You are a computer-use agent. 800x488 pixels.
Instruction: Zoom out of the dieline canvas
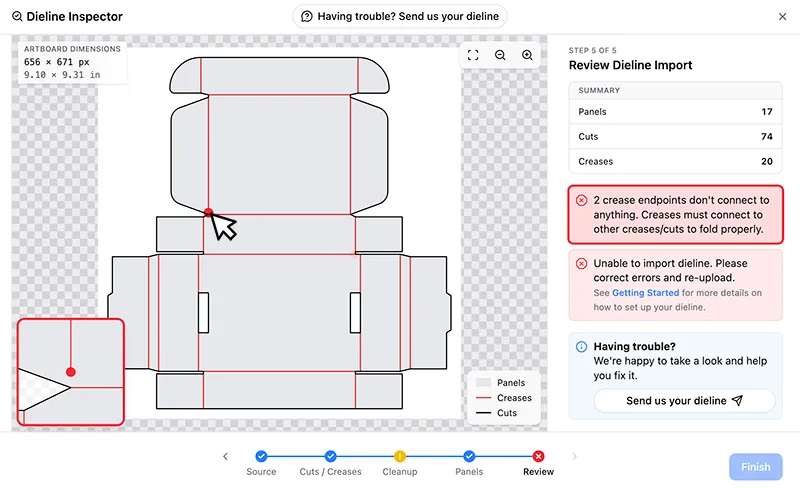click(500, 55)
